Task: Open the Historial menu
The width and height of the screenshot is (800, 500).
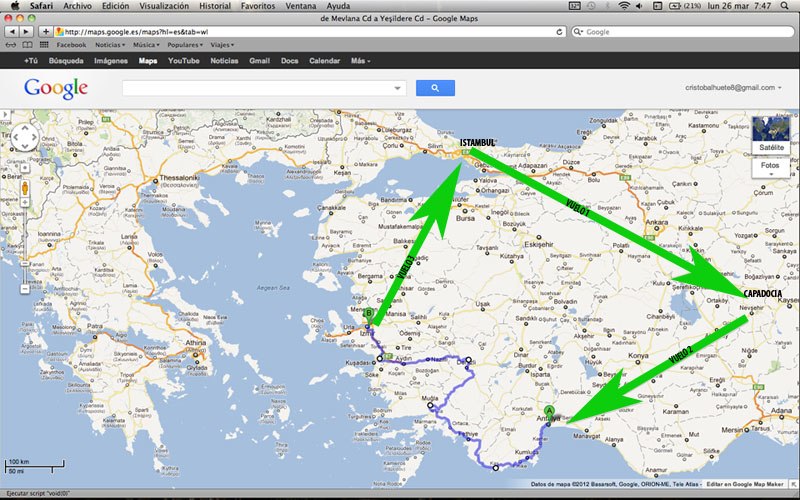Action: (215, 6)
